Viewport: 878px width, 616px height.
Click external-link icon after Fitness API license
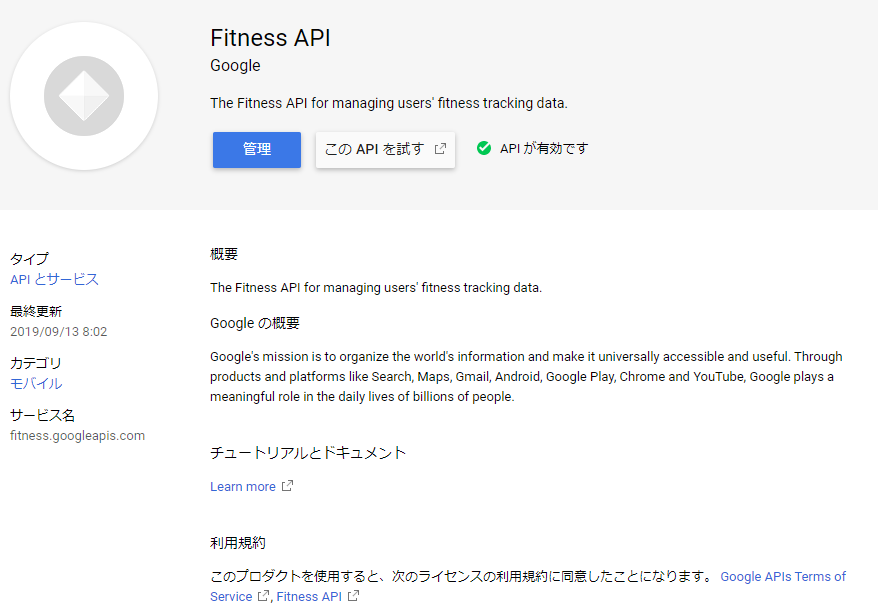pos(353,597)
